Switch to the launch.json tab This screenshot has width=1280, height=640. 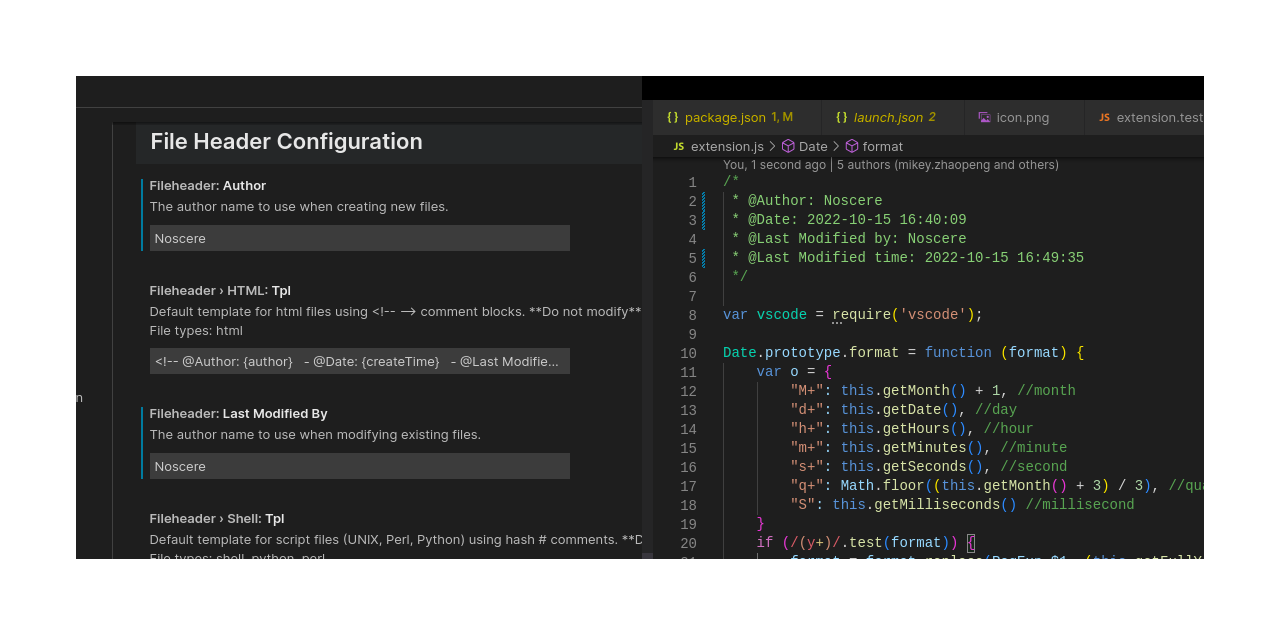point(885,117)
